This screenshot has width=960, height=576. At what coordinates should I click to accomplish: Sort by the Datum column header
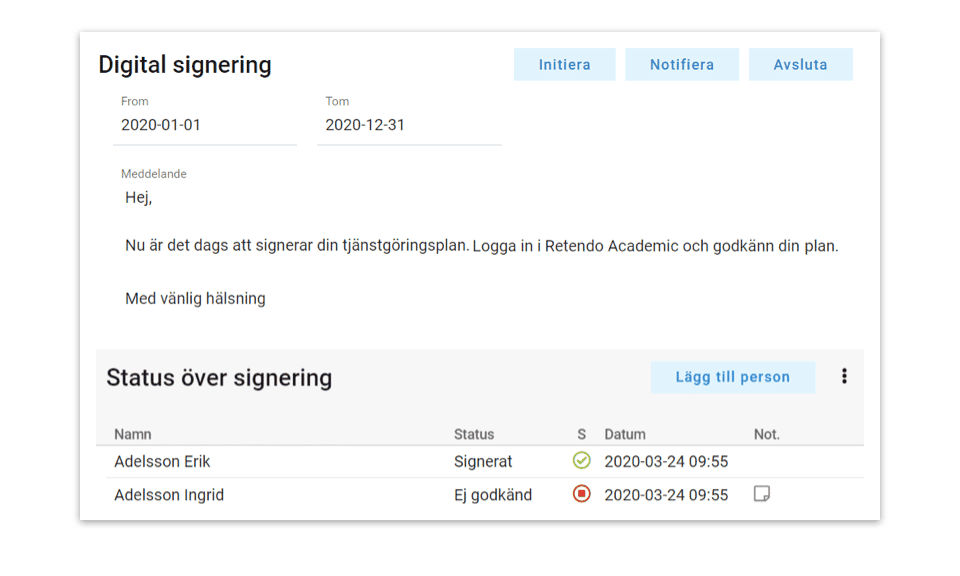tap(625, 434)
